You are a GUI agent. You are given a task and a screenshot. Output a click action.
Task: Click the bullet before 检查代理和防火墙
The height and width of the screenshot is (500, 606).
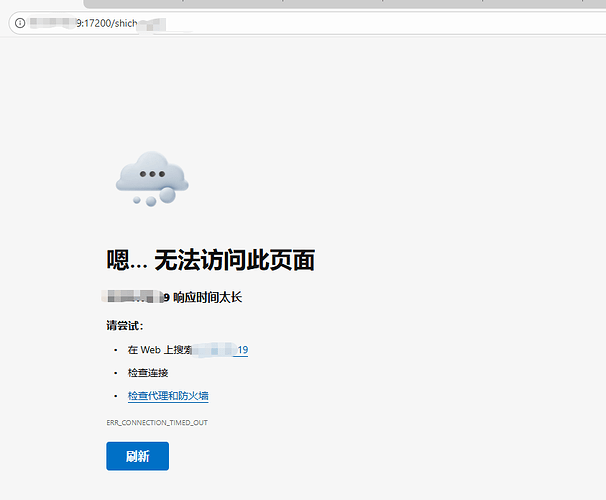pyautogui.click(x=115, y=396)
